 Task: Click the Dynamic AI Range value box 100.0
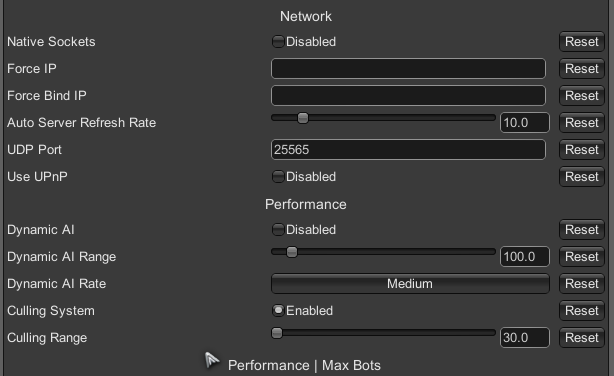pos(525,257)
